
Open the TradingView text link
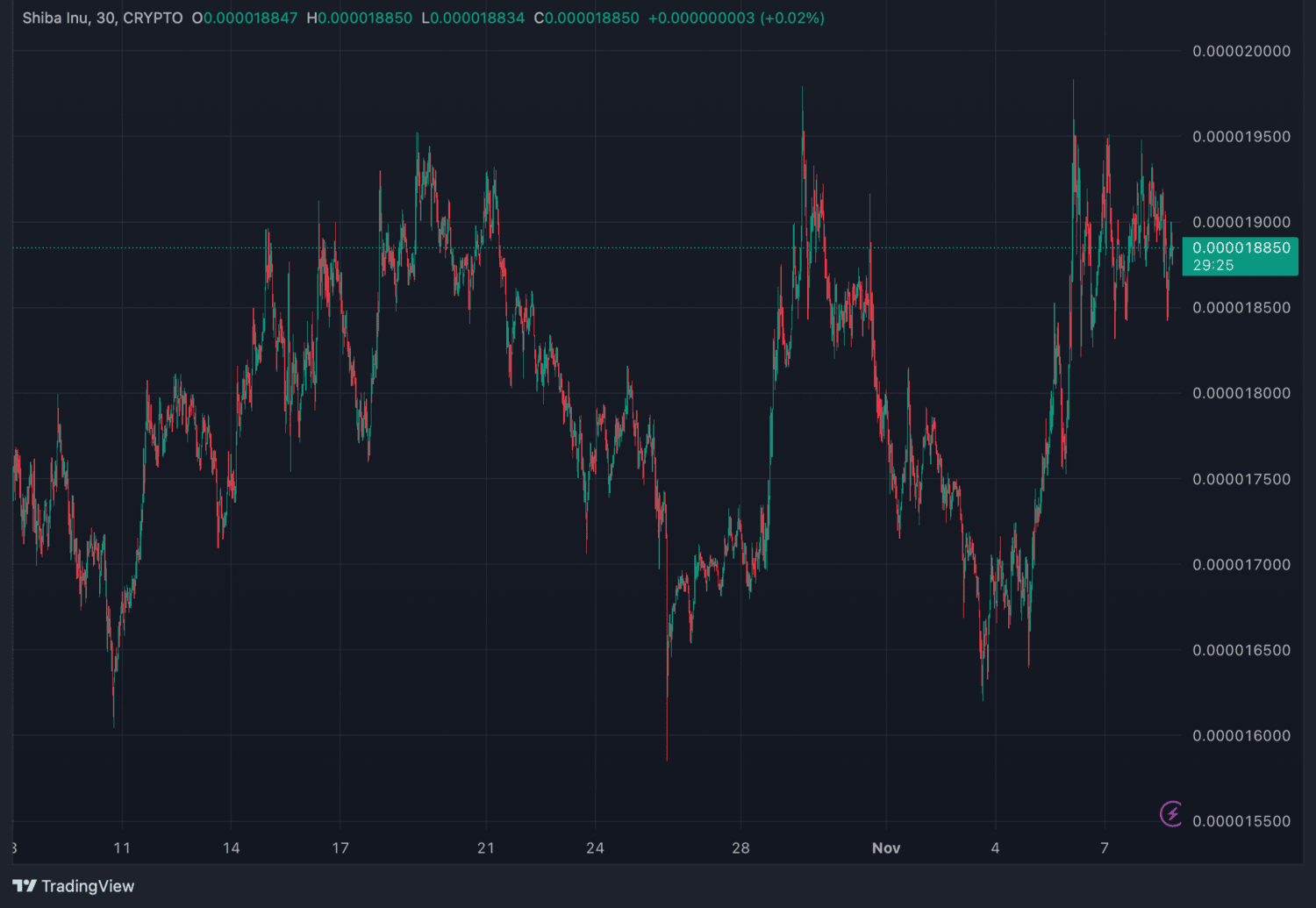[x=88, y=886]
